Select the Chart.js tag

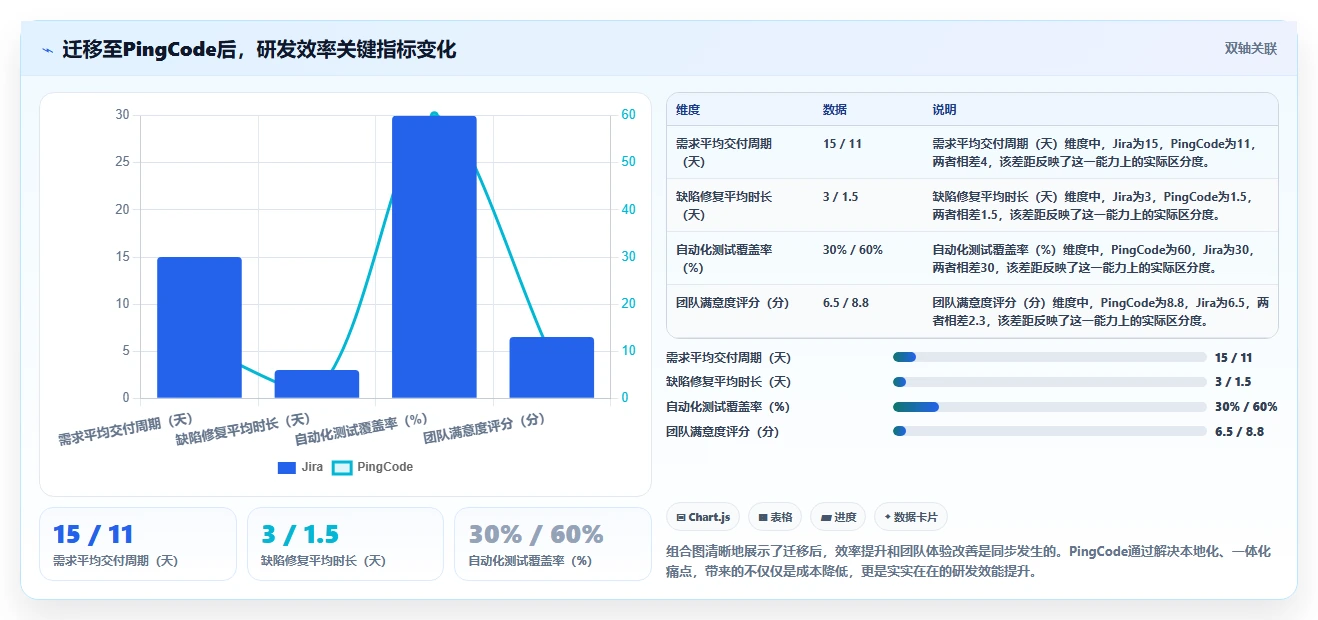704,517
